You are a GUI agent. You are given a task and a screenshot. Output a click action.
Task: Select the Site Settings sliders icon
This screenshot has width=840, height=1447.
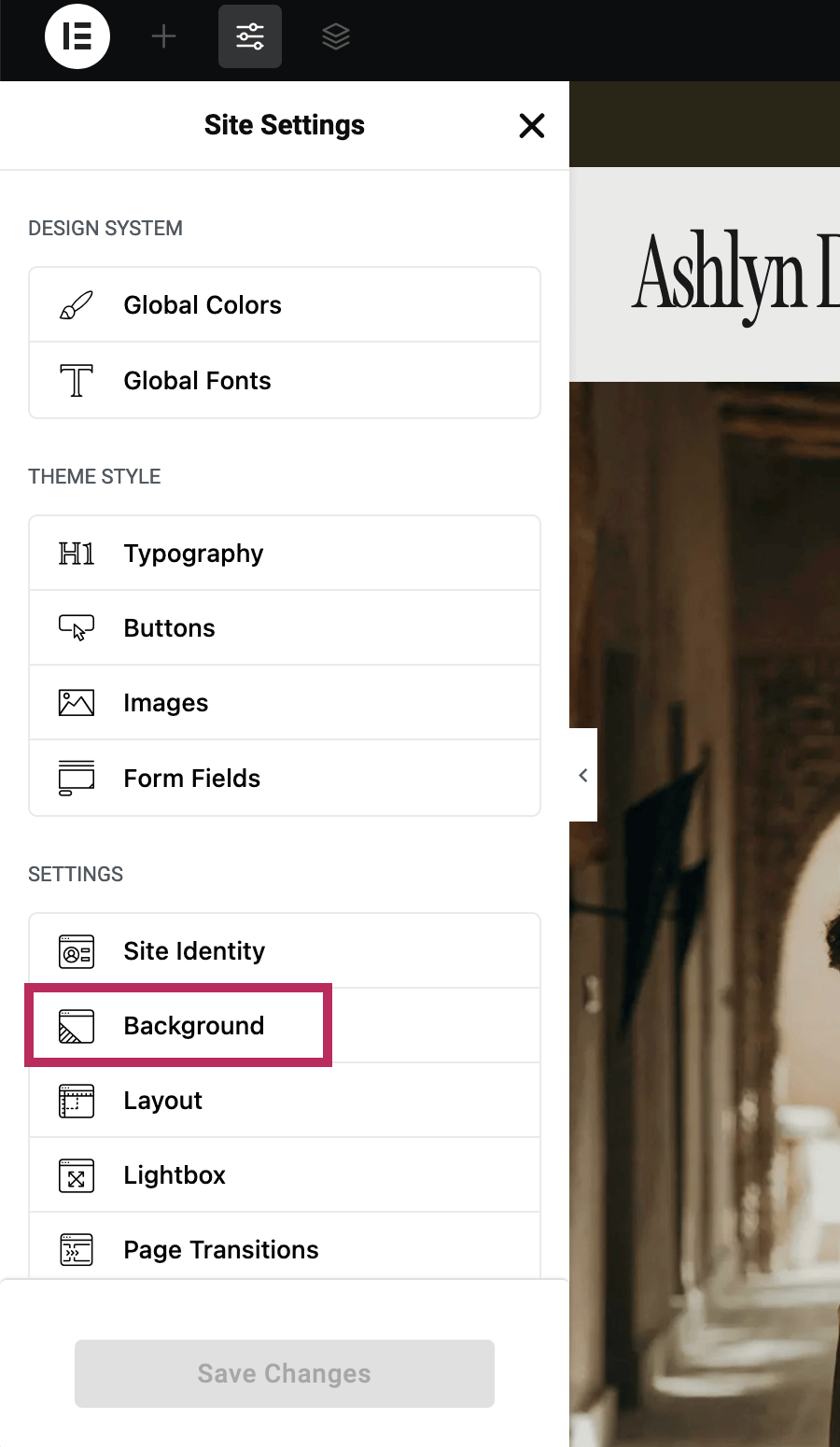click(249, 36)
